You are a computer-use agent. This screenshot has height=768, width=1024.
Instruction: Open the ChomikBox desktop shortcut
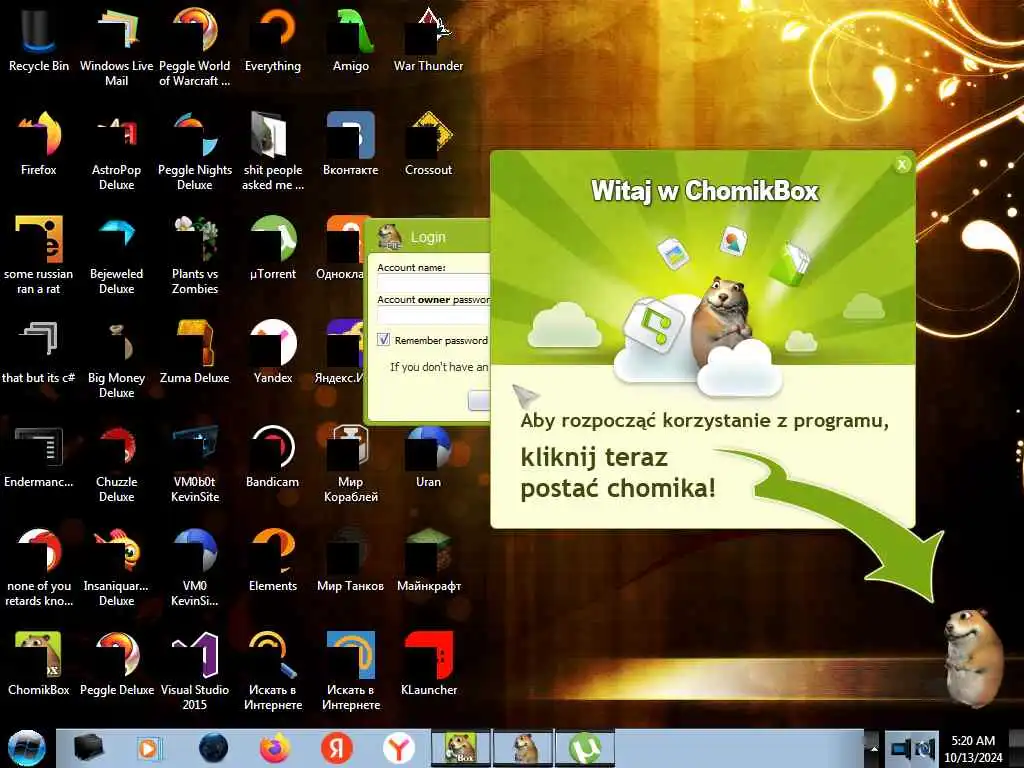pos(39,663)
